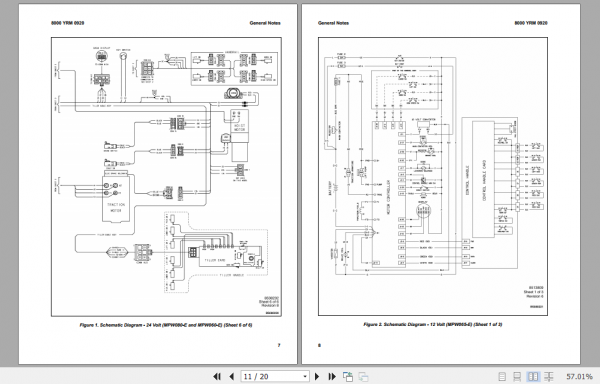Viewport: 600px width, 384px height.
Task: Click the Motor Controller block on the right page
Action: pyautogui.click(x=388, y=194)
